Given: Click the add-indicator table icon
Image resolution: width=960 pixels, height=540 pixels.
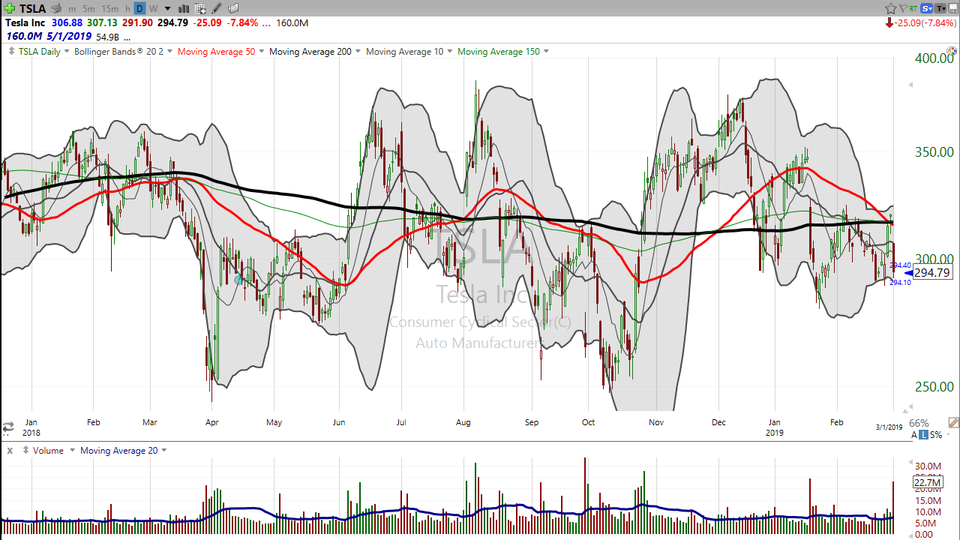Looking at the screenshot, I should point(200,9).
